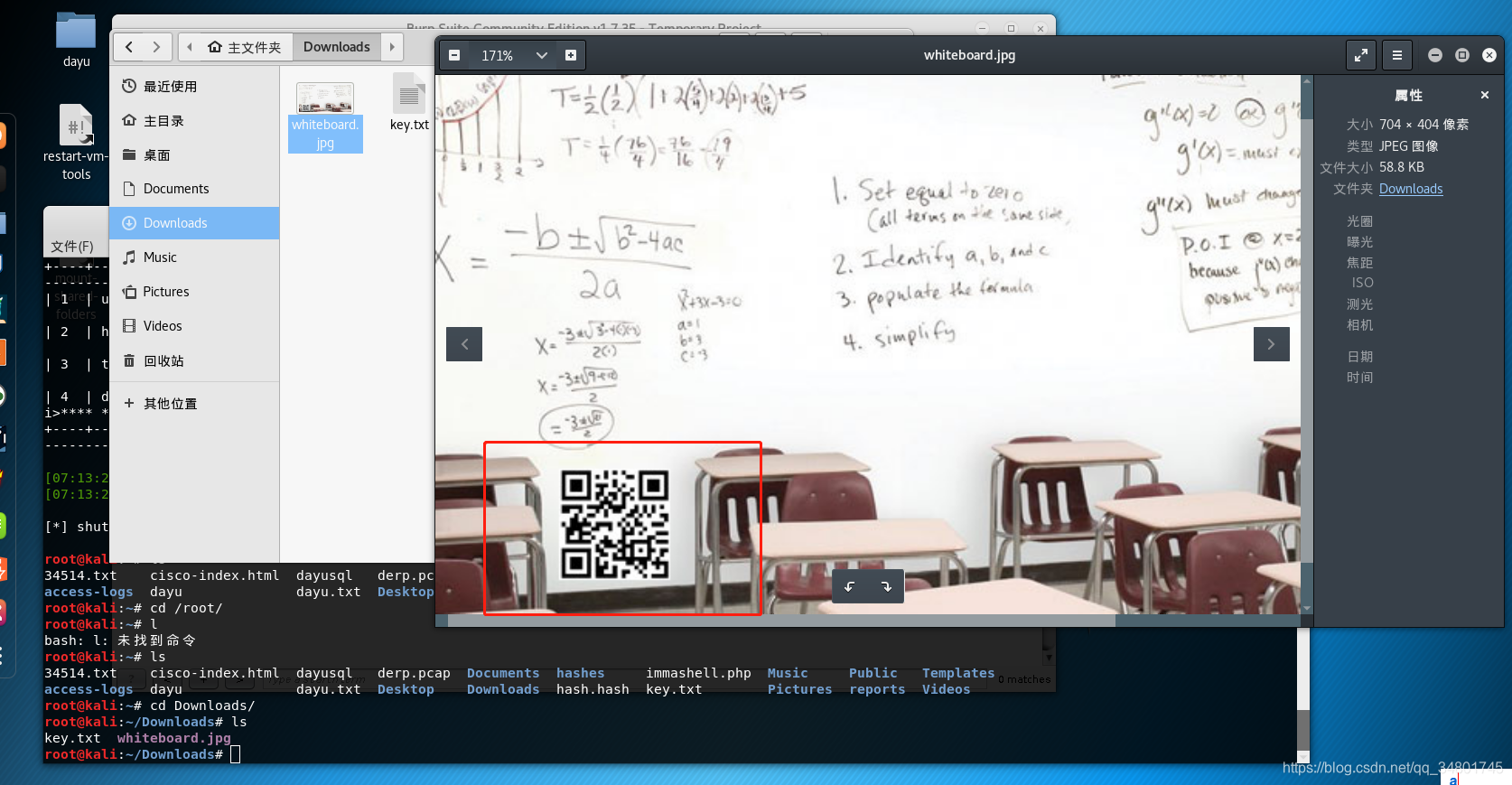Click 'reports' directory in terminal listing

tap(877, 689)
